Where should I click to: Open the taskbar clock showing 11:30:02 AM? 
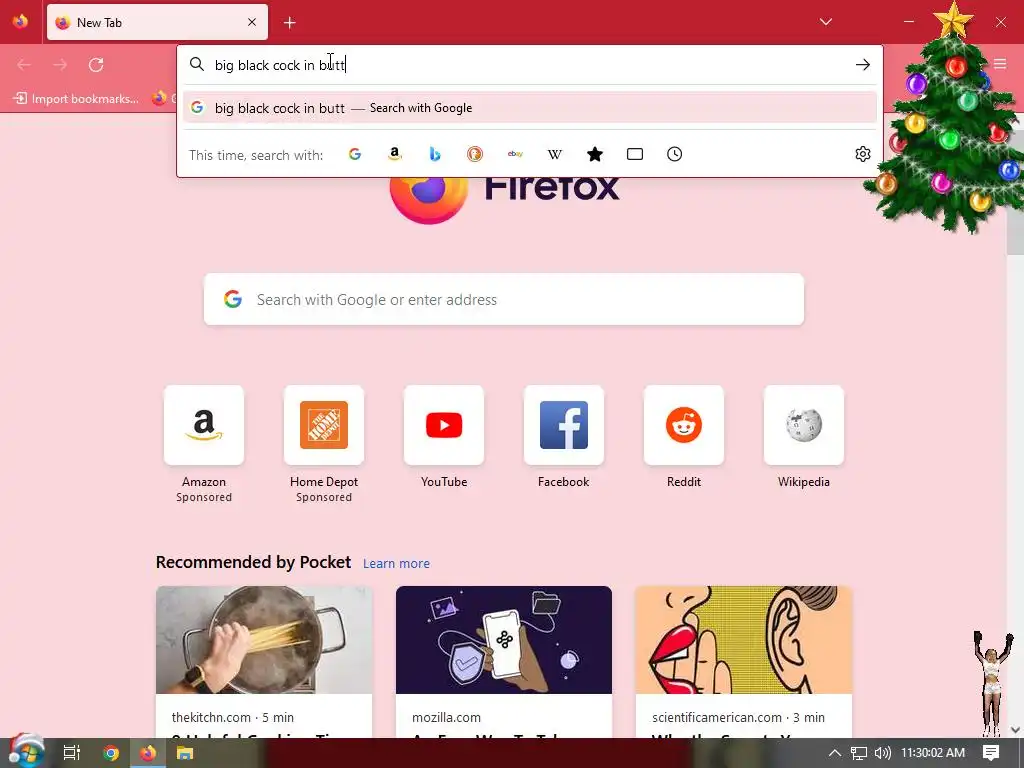point(933,753)
